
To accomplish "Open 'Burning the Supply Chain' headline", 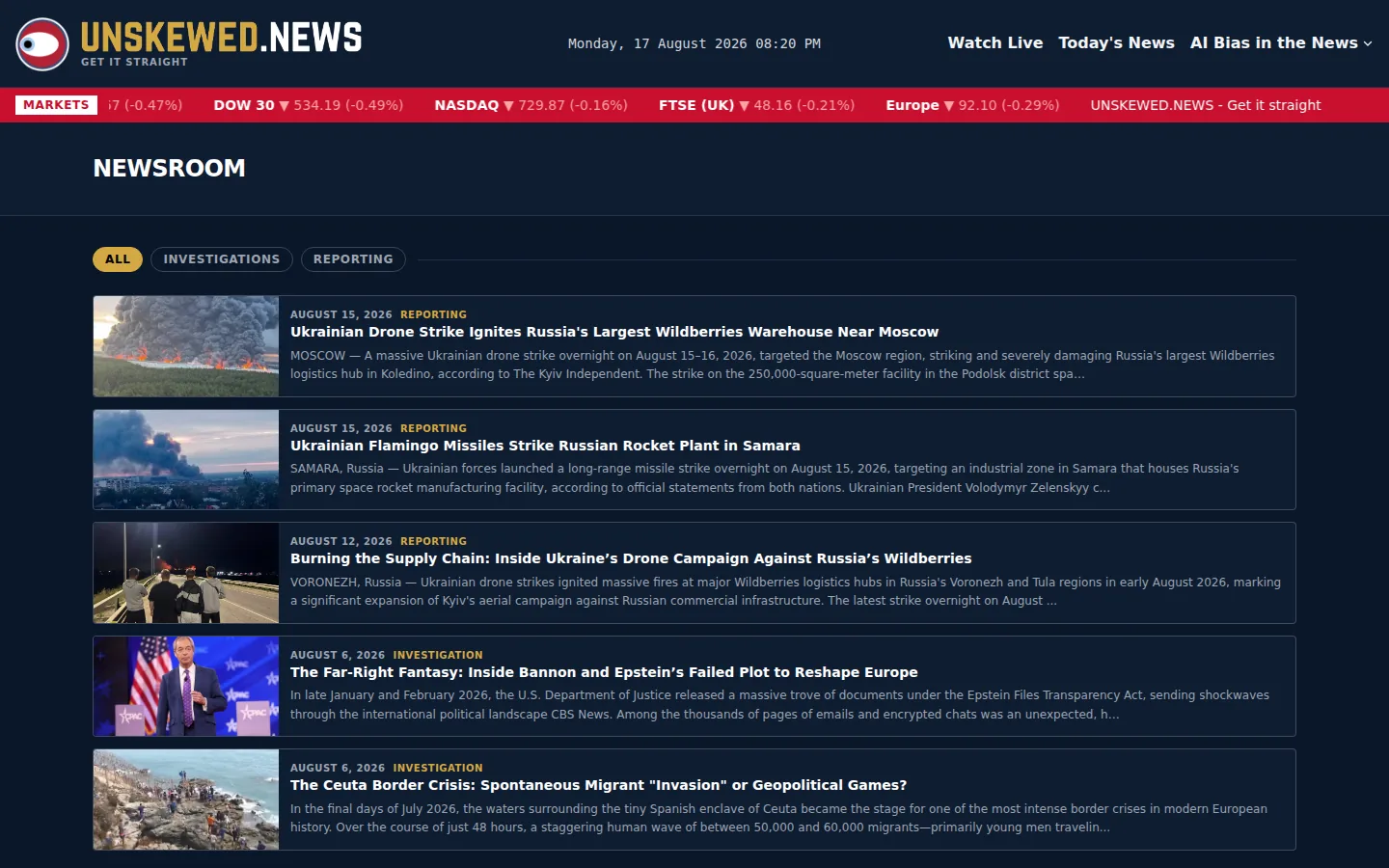I will (631, 558).
